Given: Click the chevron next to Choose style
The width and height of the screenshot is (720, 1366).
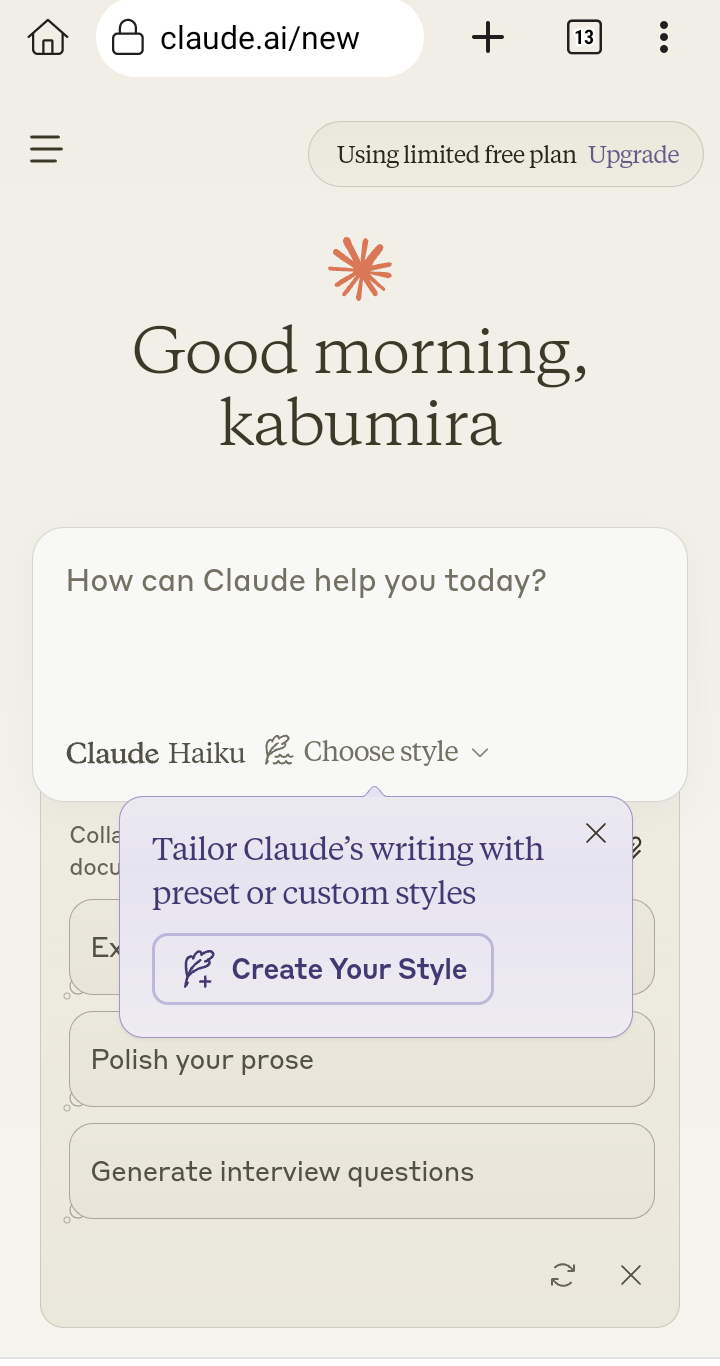Looking at the screenshot, I should point(480,753).
